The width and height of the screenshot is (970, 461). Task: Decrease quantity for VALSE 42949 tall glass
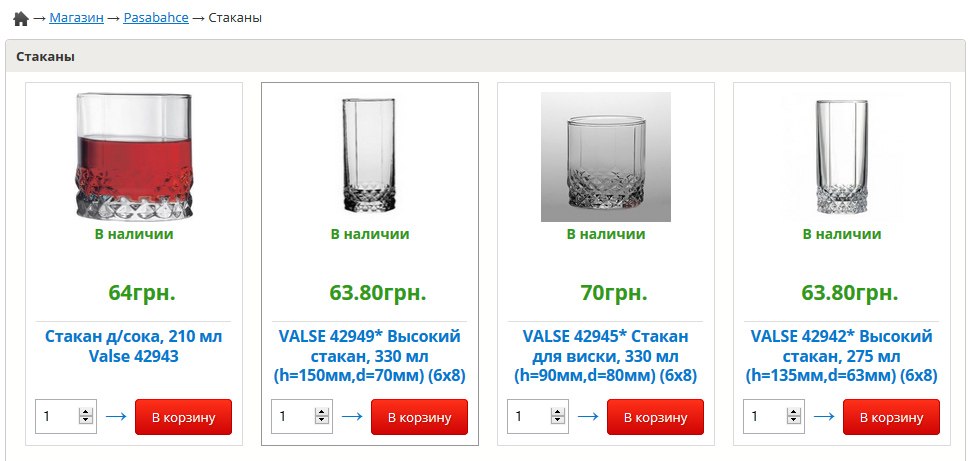coord(322,422)
